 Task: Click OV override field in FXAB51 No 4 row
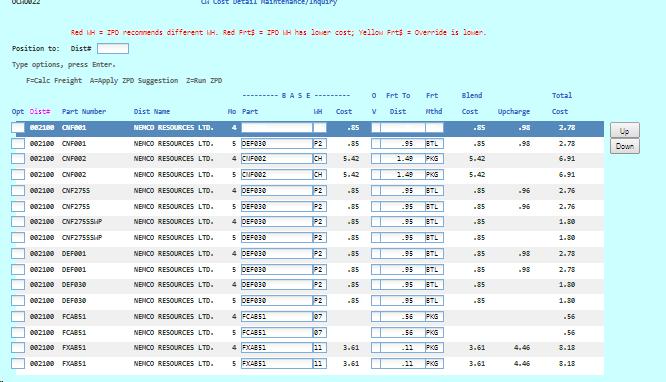(375, 348)
